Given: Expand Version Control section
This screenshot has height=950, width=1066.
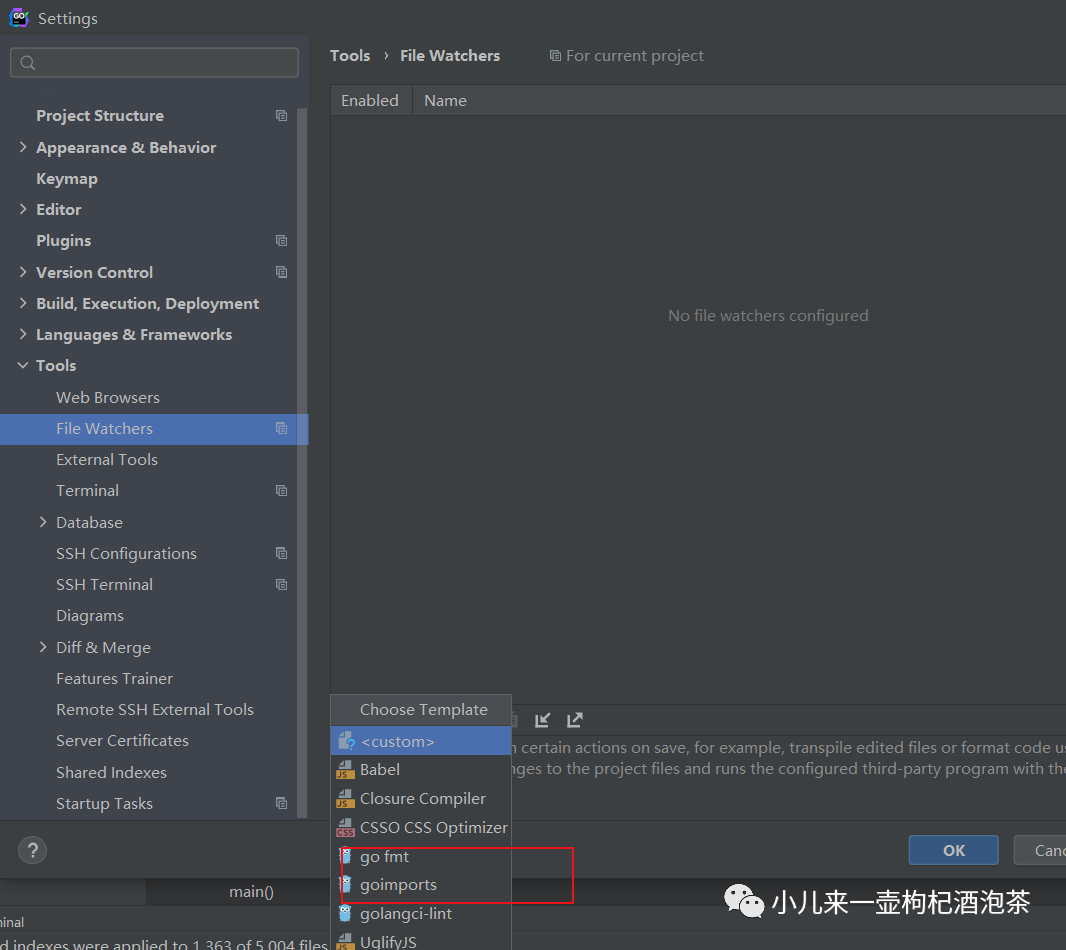Looking at the screenshot, I should 23,272.
